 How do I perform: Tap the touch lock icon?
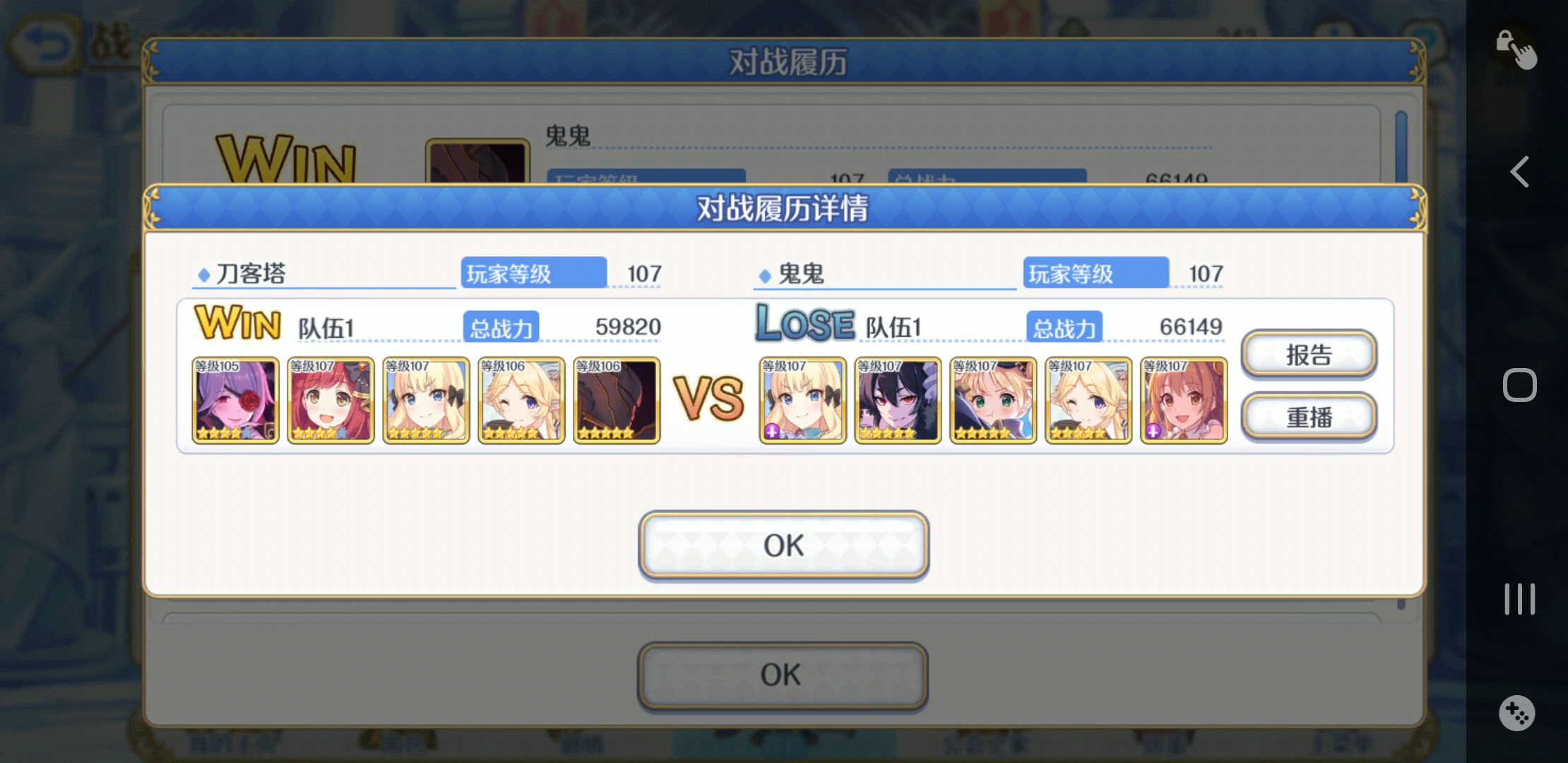[1516, 49]
